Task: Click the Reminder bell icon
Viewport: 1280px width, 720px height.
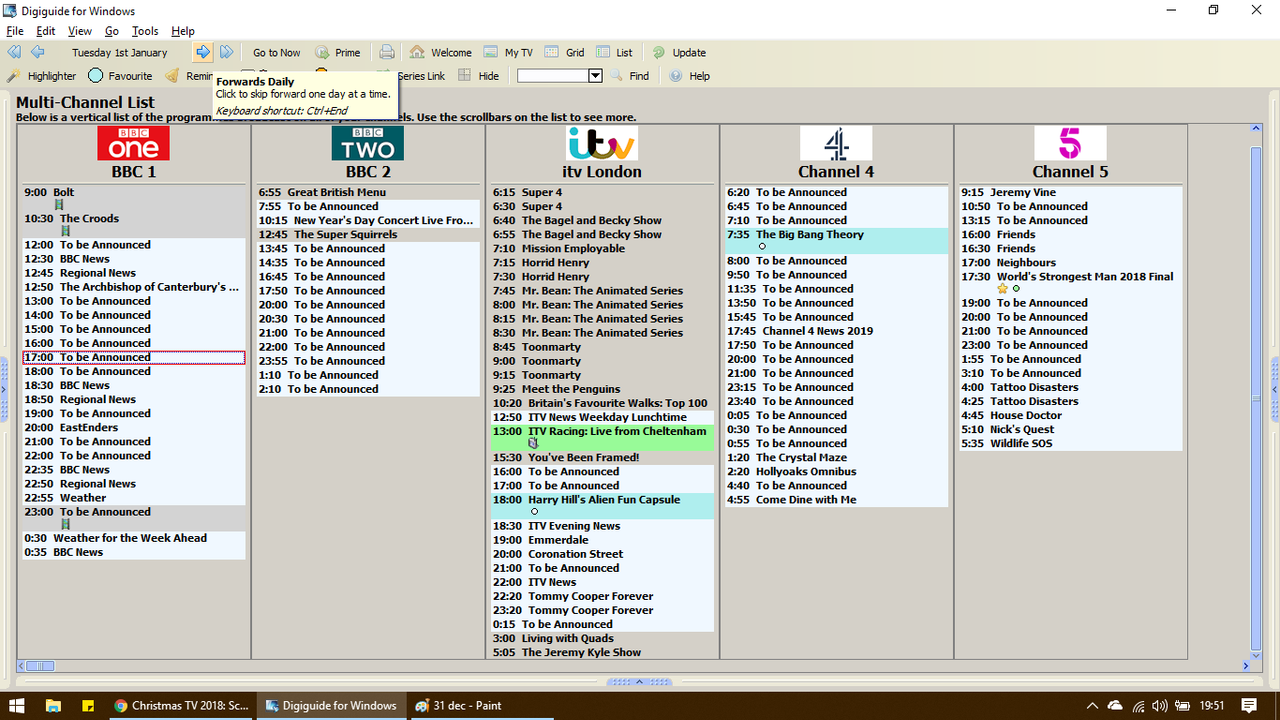Action: tap(173, 76)
